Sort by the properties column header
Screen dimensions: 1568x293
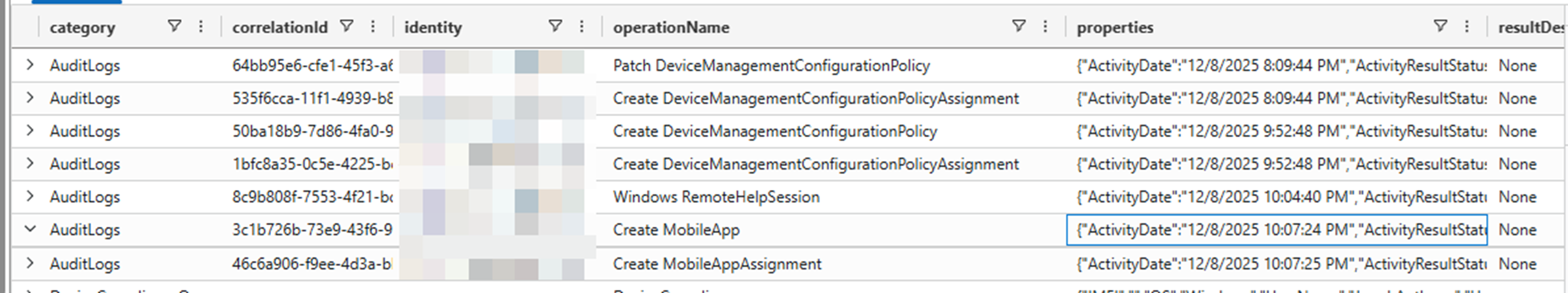click(x=1115, y=28)
